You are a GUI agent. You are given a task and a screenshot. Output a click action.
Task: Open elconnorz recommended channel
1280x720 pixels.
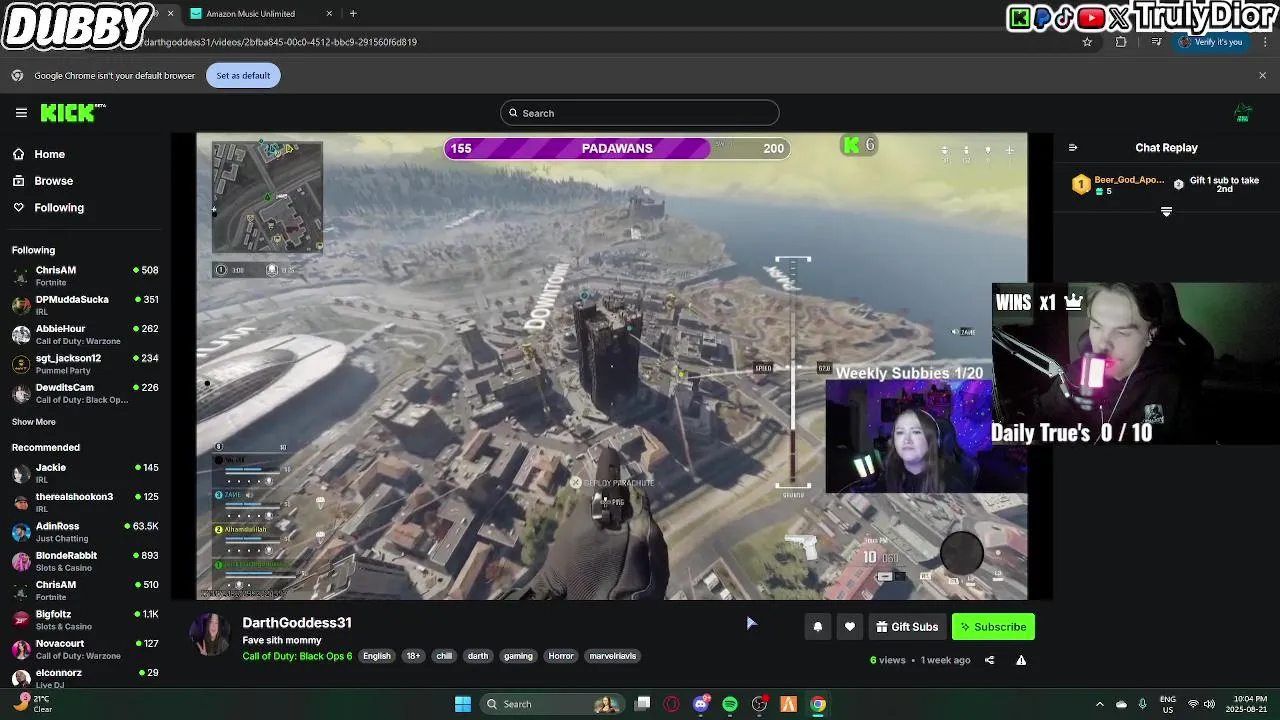[85, 678]
